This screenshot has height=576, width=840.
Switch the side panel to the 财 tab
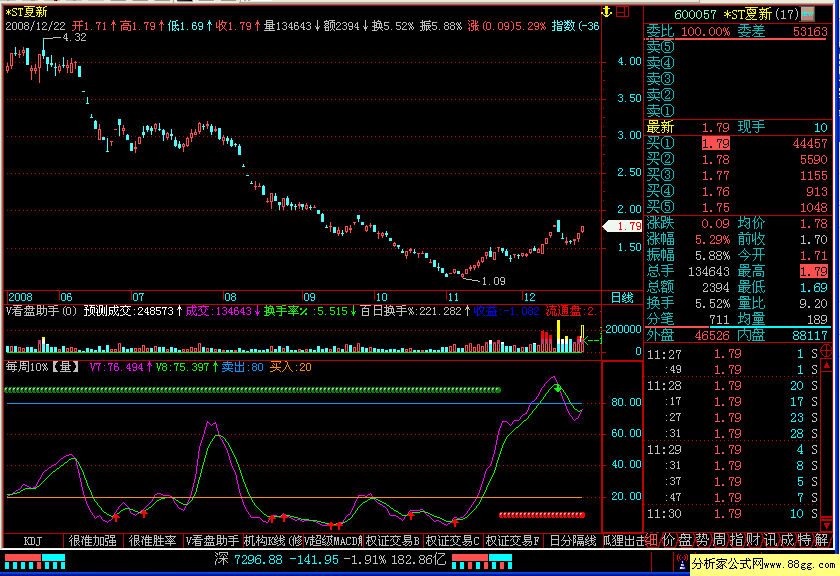(x=753, y=540)
